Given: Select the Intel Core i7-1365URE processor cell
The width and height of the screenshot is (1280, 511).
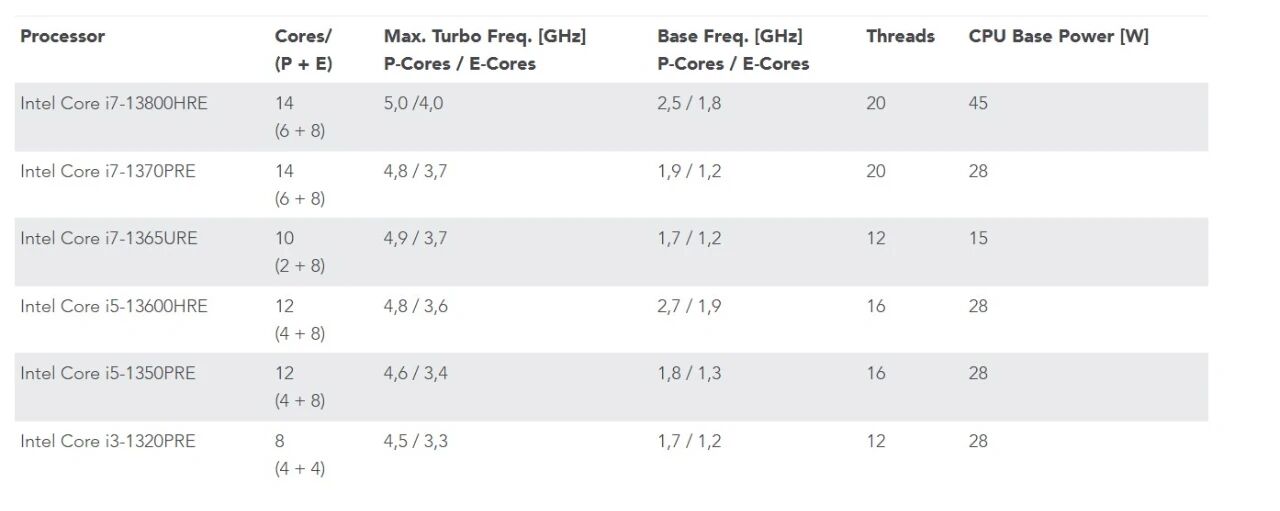Looking at the screenshot, I should (109, 238).
